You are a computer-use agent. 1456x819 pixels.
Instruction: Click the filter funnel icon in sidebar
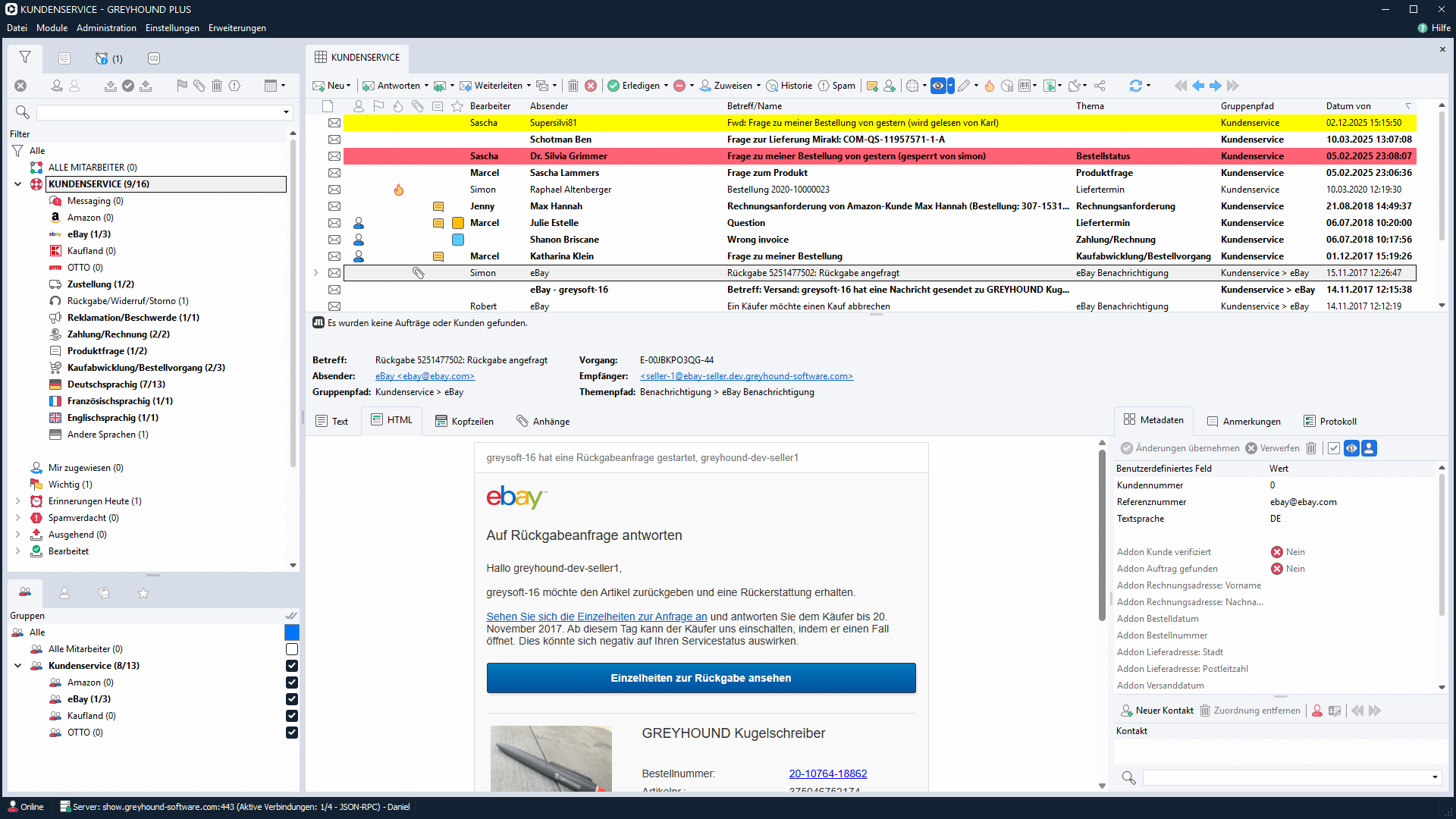click(x=25, y=58)
